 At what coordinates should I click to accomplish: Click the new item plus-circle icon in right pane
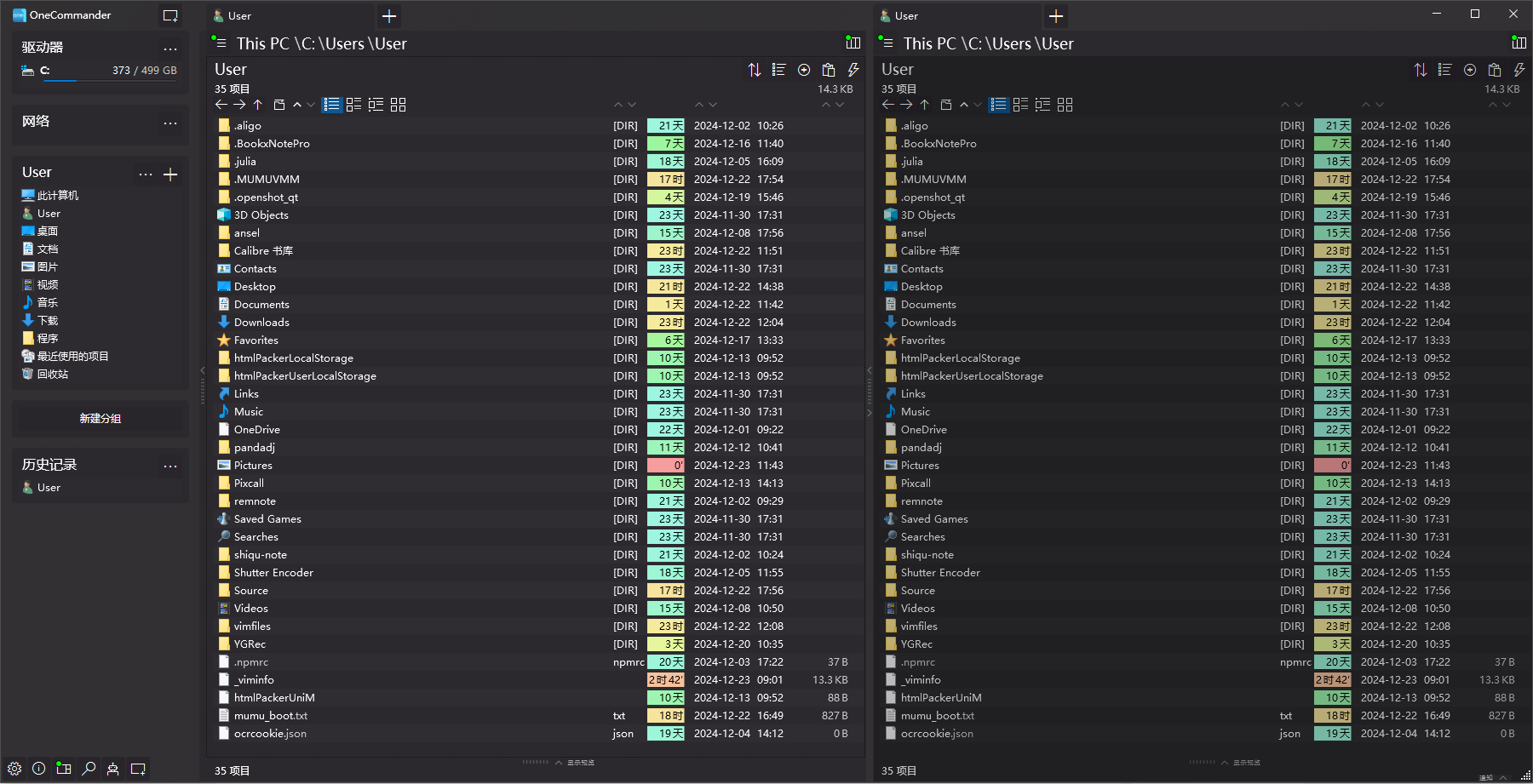pyautogui.click(x=1470, y=70)
